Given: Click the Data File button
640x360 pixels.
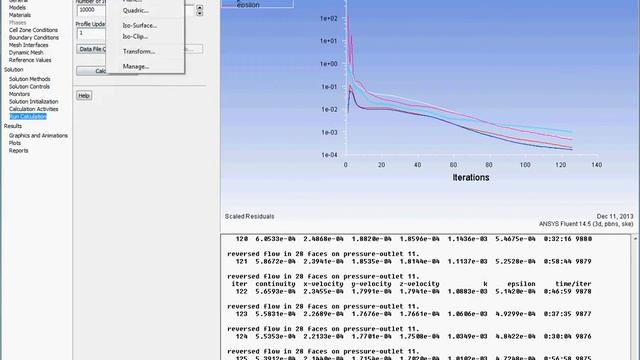Looking at the screenshot, I should tap(91, 49).
